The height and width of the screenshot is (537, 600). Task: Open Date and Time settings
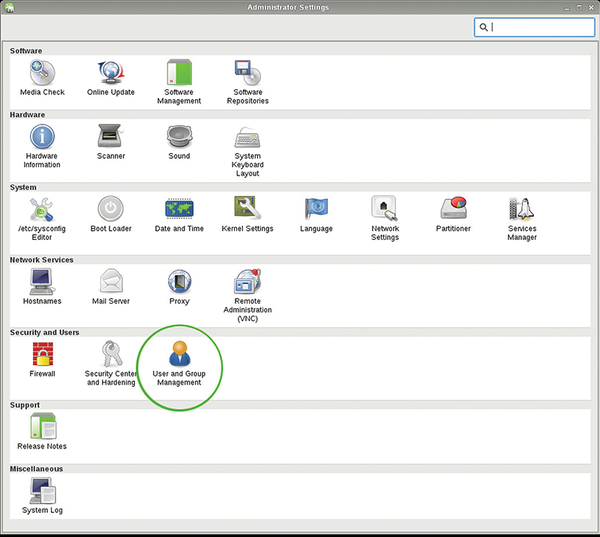[179, 215]
